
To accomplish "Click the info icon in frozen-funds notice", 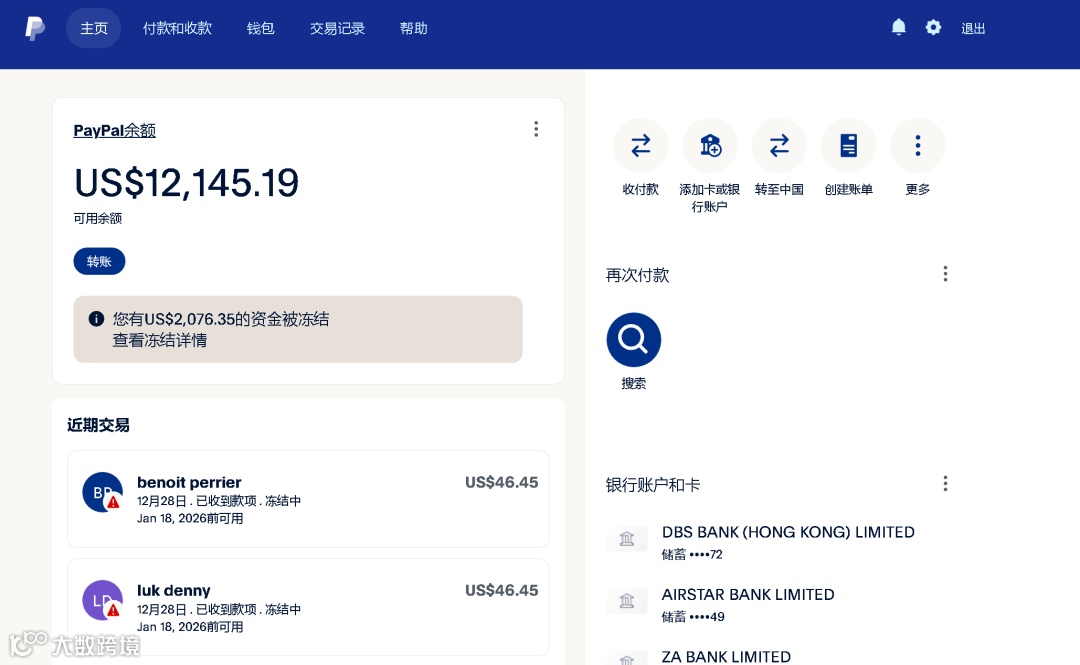I will [96, 319].
